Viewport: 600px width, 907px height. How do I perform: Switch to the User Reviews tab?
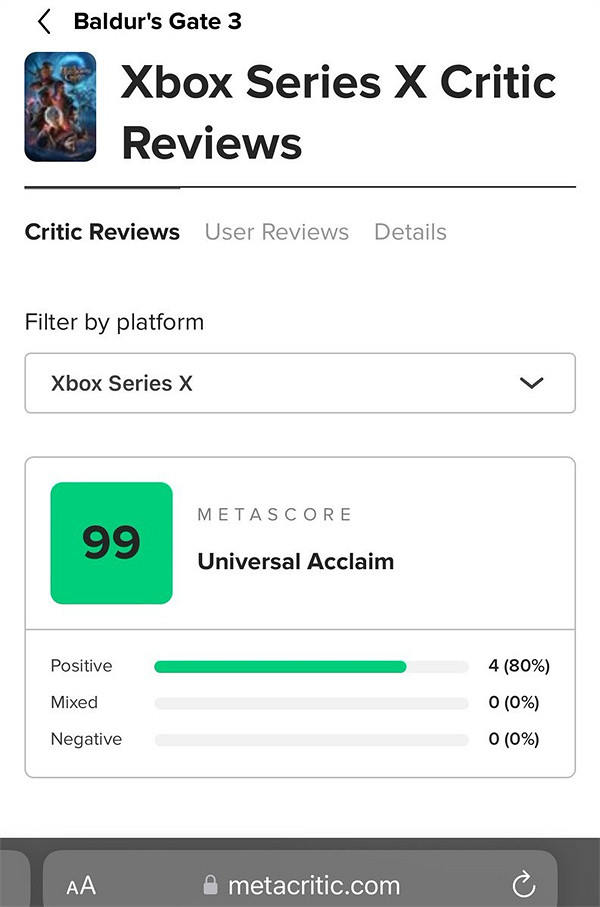pos(276,231)
